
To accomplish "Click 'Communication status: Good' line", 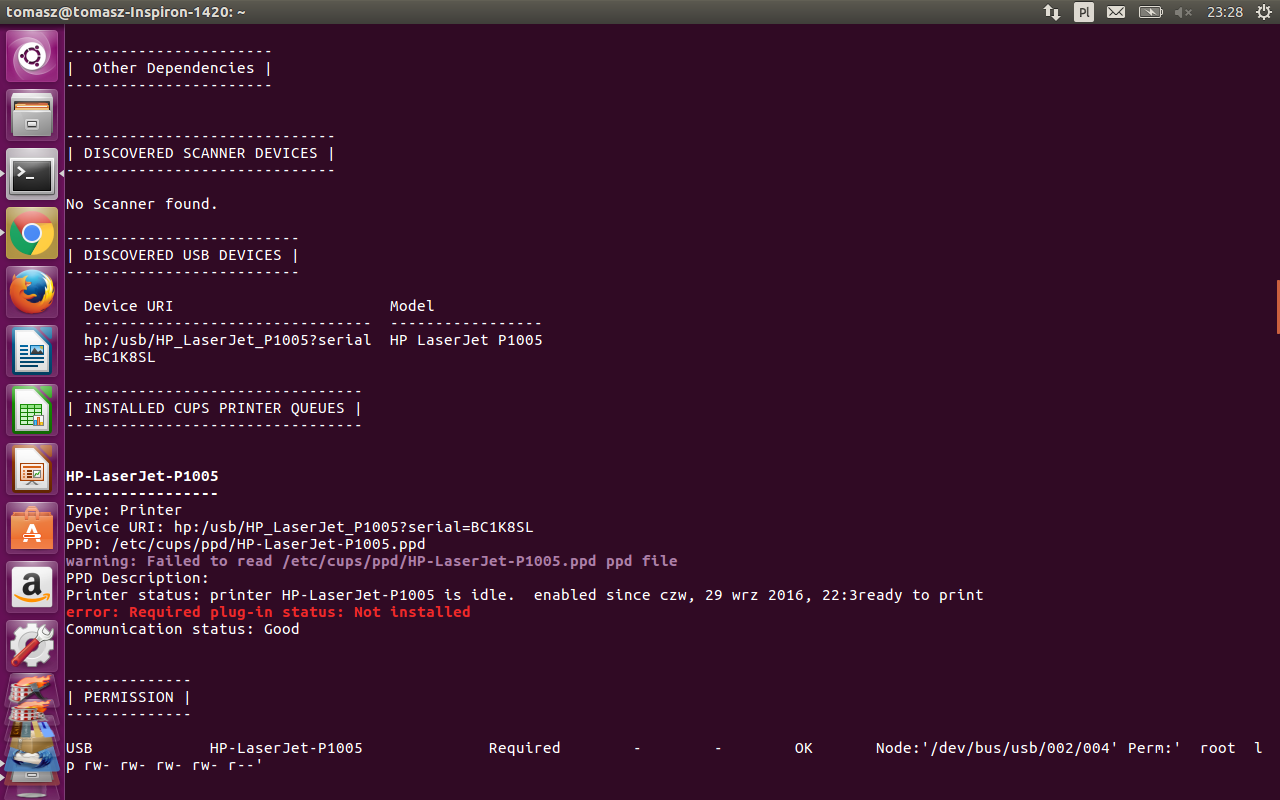I will (183, 629).
